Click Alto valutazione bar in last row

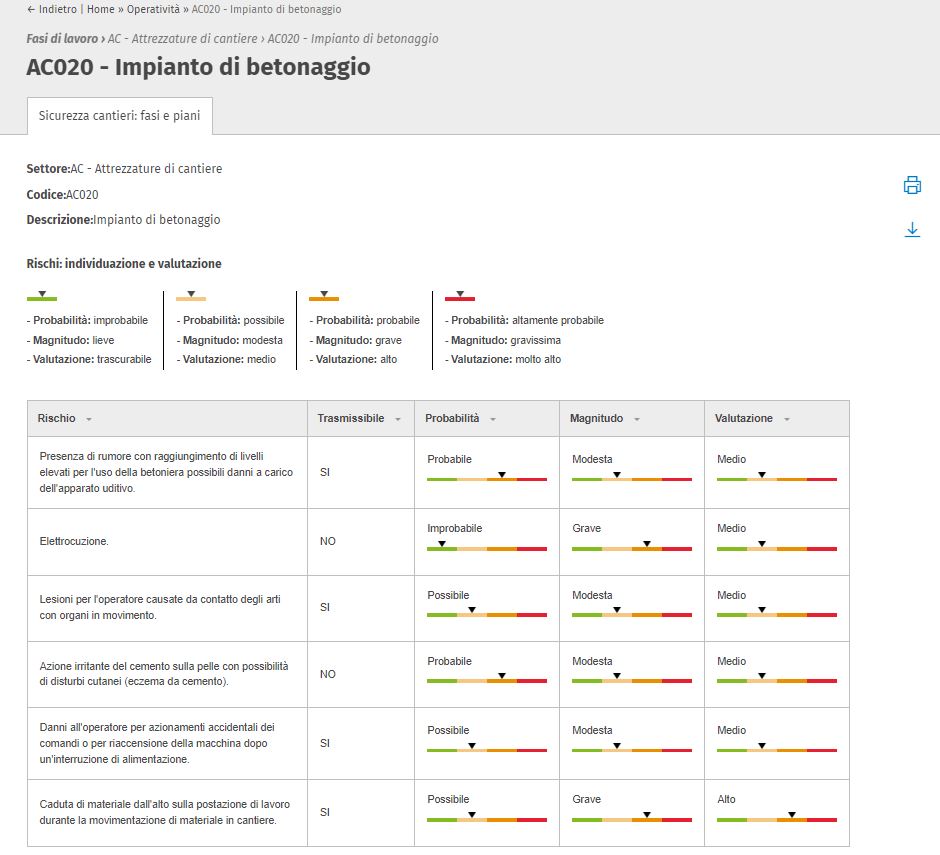(776, 819)
